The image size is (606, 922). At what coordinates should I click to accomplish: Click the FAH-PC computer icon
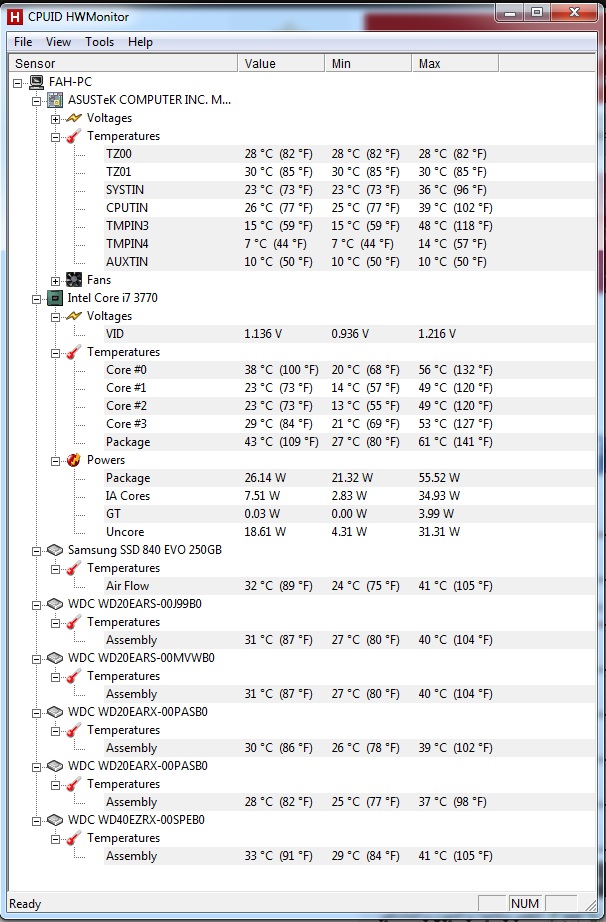pyautogui.click(x=36, y=82)
